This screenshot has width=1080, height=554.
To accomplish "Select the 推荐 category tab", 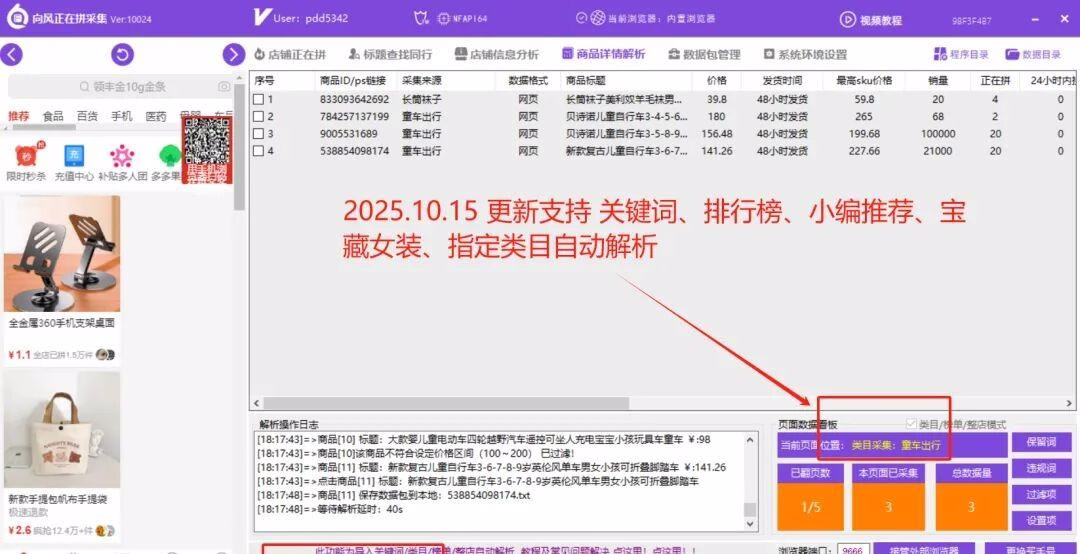I will (x=19, y=116).
